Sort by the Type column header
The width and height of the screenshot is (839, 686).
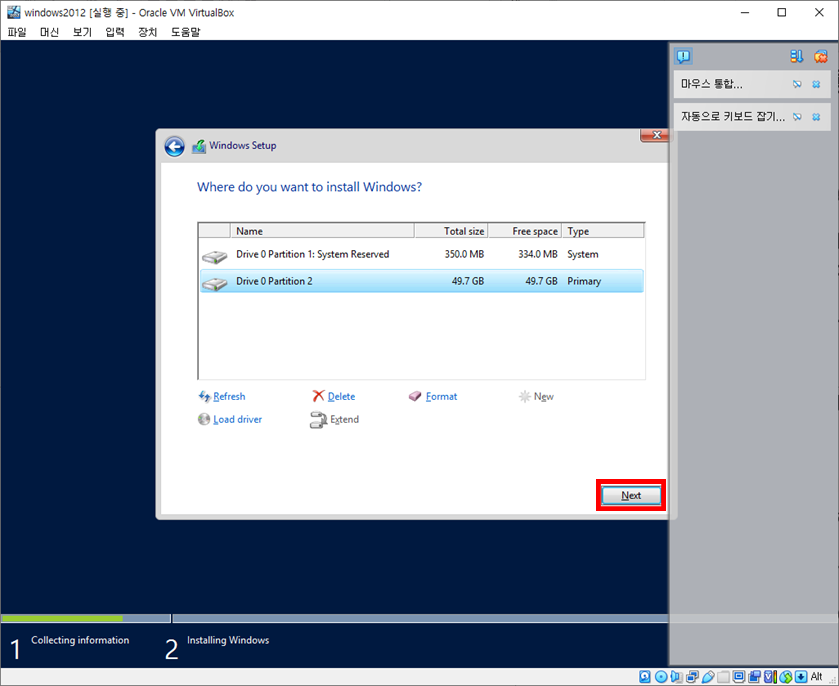pyautogui.click(x=603, y=231)
